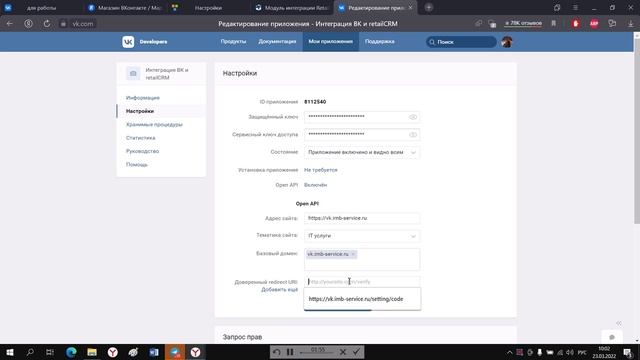
Task: Finish recording with the checkmark icon
Action: click(x=356, y=352)
